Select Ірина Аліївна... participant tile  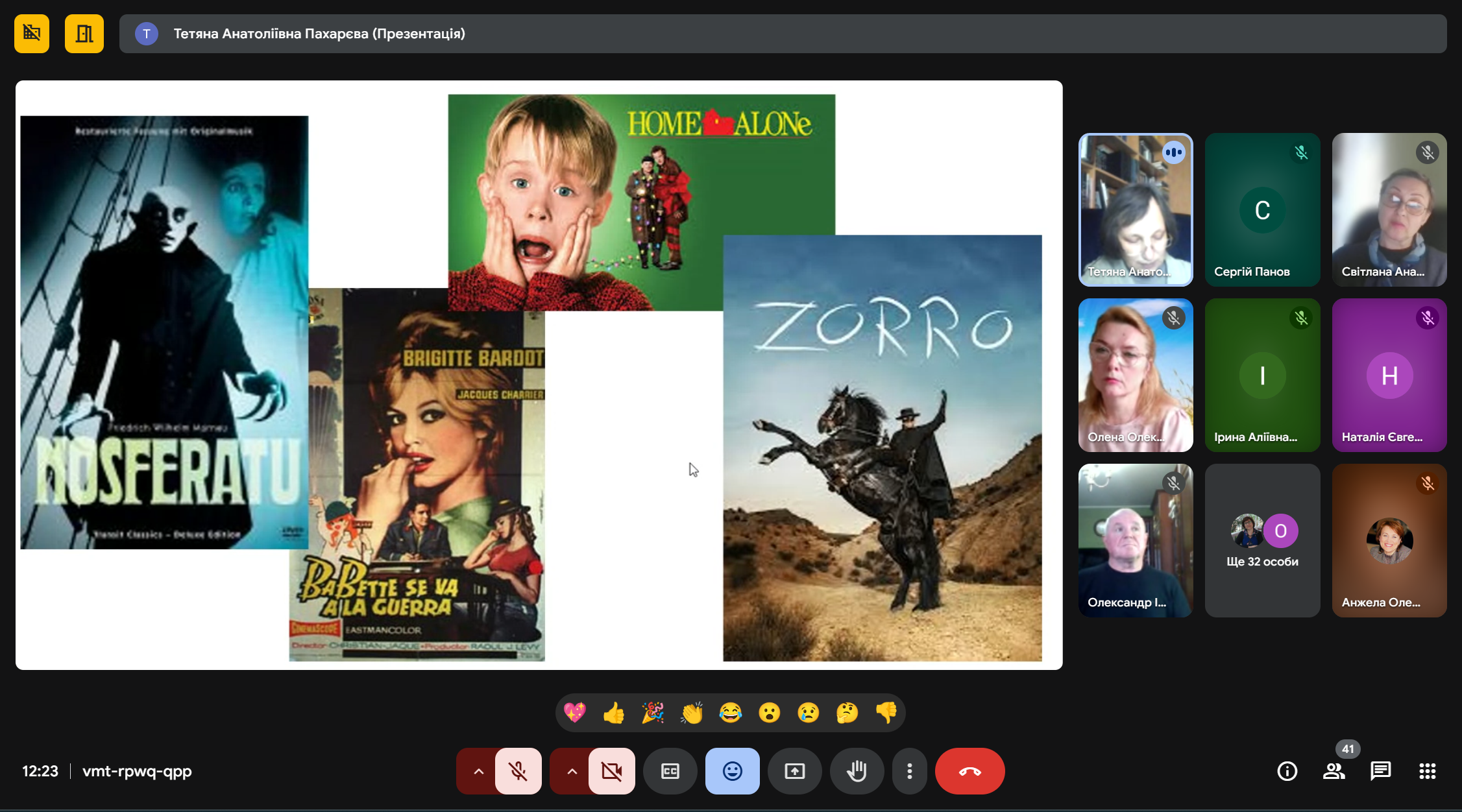(1262, 375)
